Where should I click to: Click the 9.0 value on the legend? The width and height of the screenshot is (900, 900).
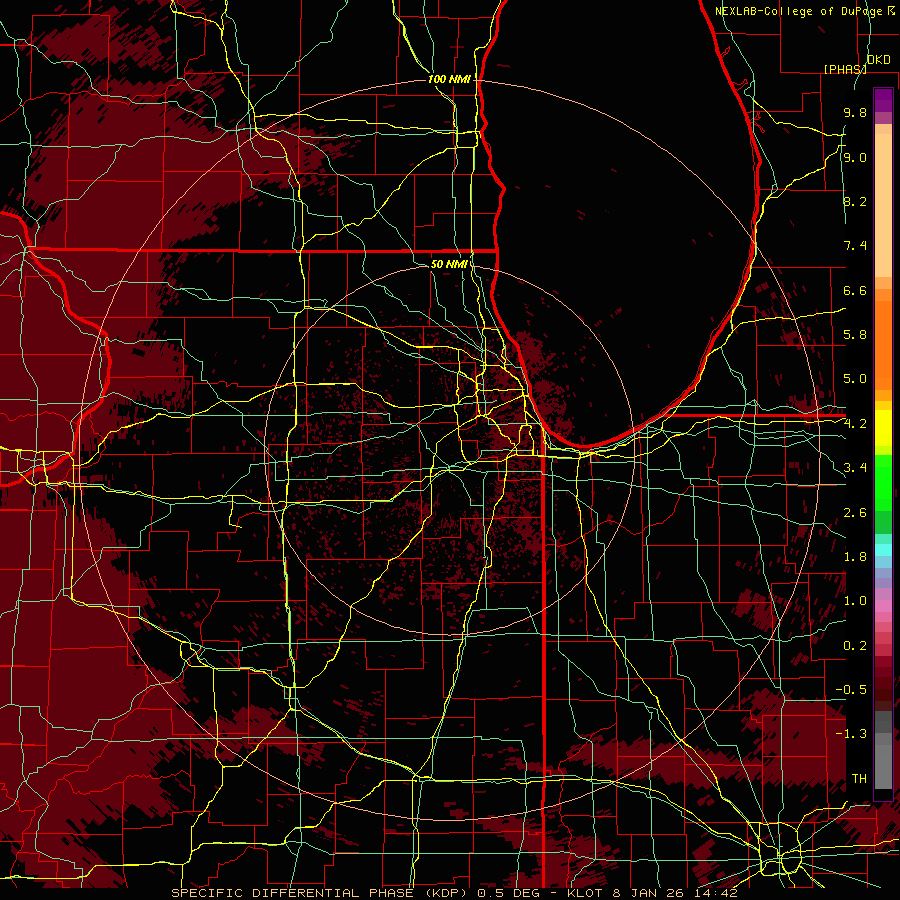pyautogui.click(x=855, y=157)
